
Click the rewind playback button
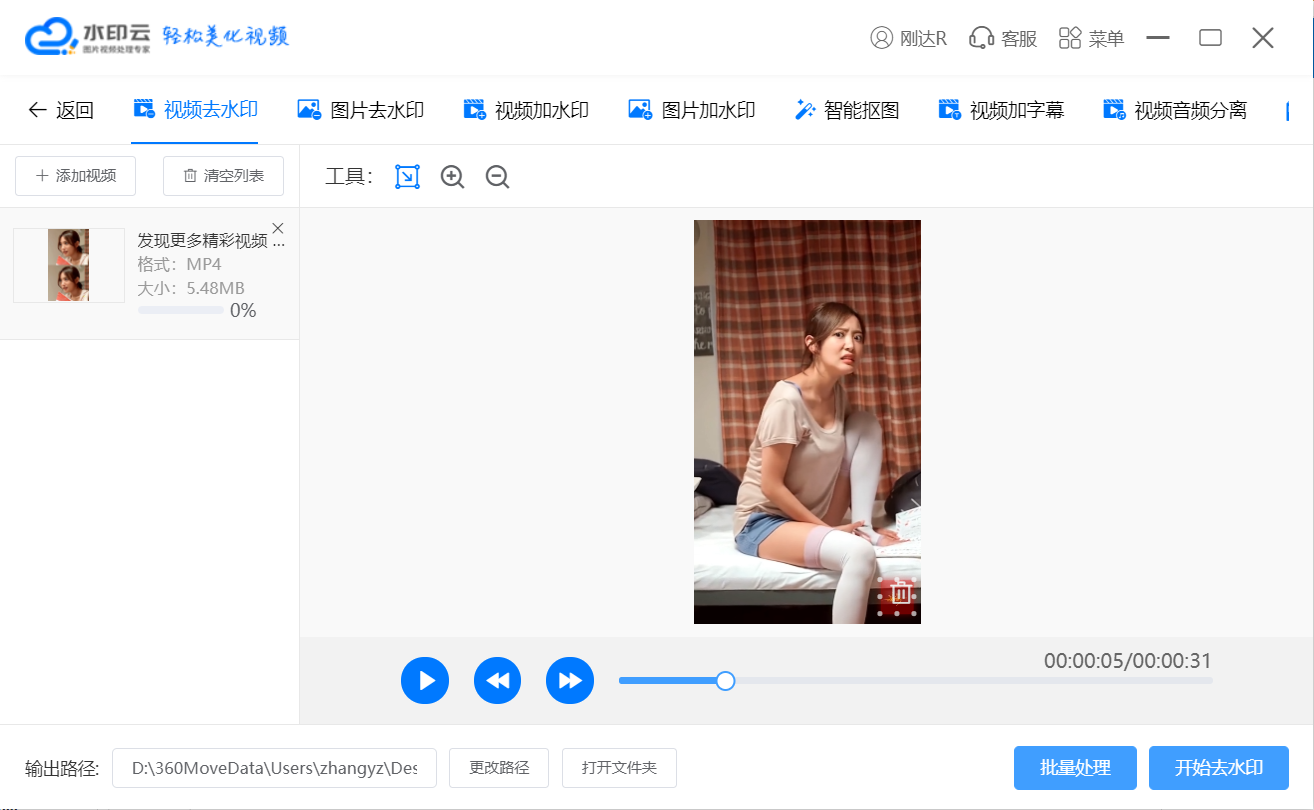pos(498,681)
